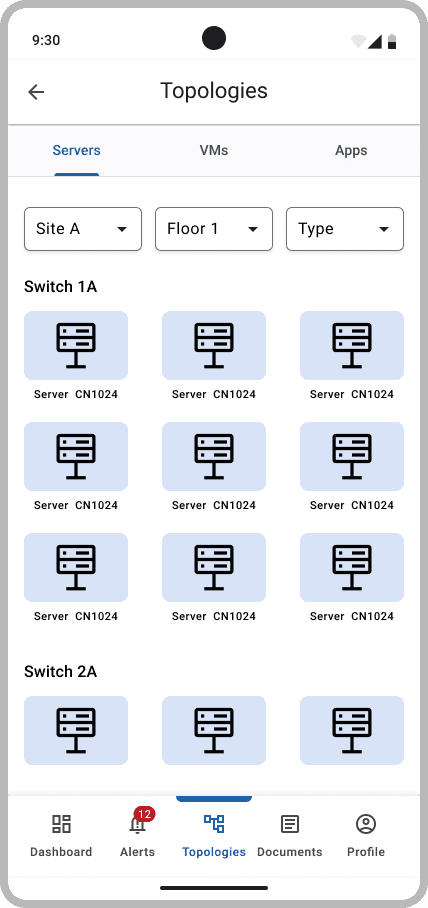428x908 pixels.
Task: Expand the Floor 1 dropdown
Action: click(x=214, y=229)
